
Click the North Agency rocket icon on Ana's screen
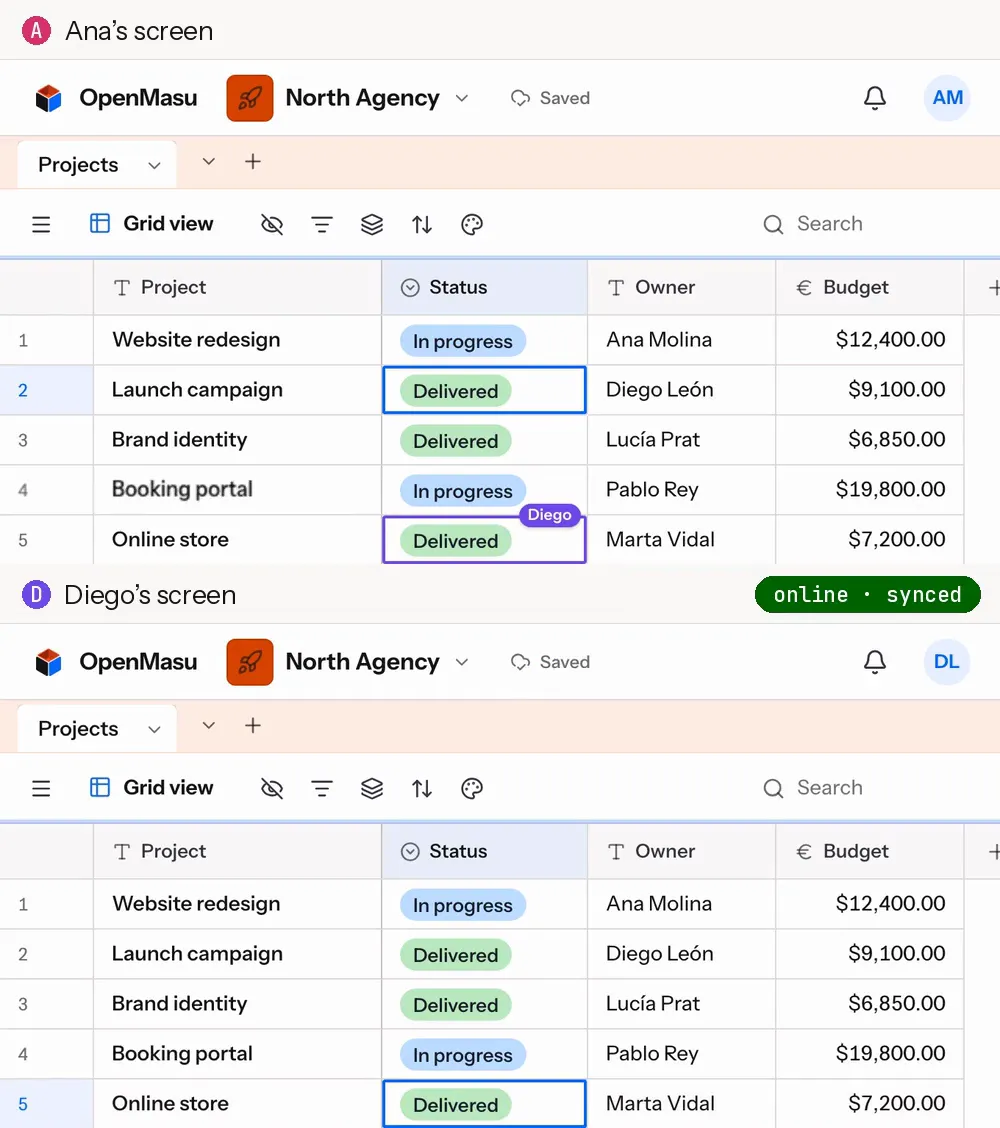(x=250, y=98)
